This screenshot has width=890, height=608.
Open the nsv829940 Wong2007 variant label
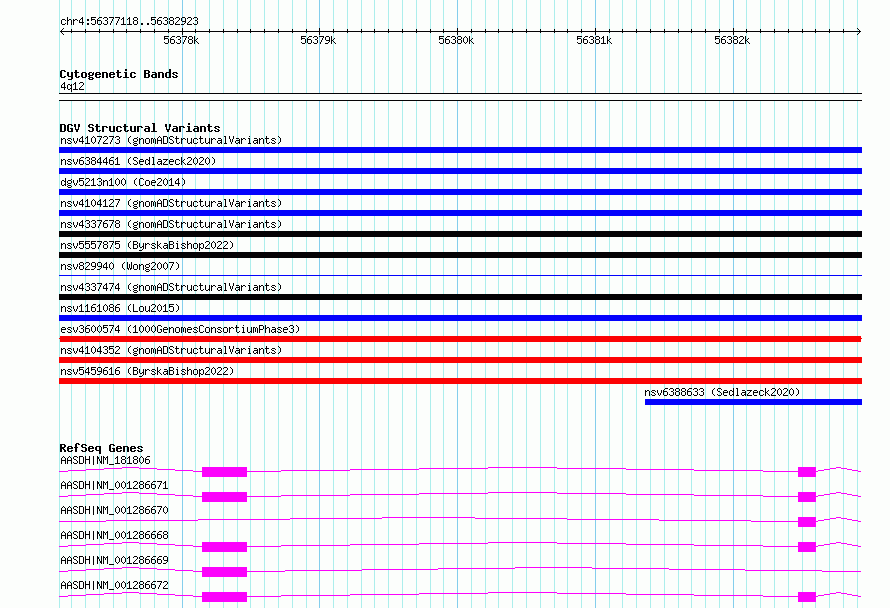click(120, 266)
